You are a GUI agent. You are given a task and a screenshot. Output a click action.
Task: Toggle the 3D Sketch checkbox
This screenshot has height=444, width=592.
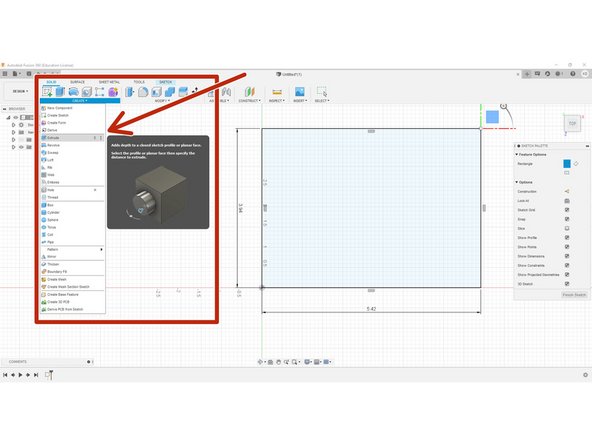point(567,284)
